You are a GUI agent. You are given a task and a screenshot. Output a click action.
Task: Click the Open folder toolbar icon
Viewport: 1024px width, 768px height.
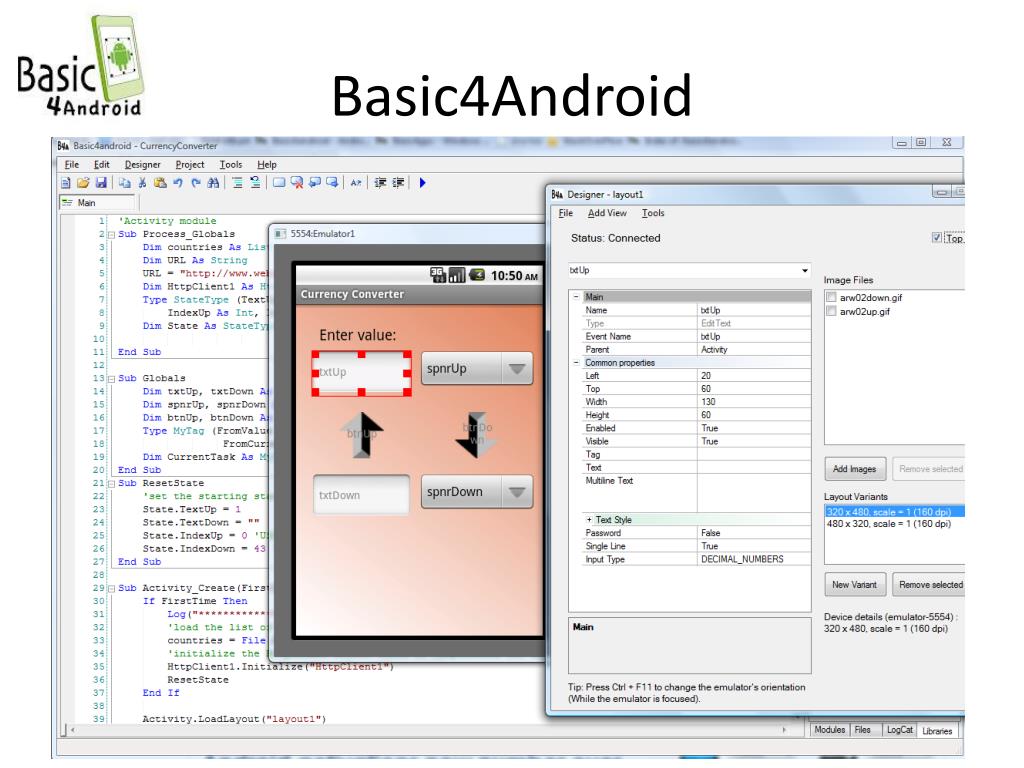point(83,183)
